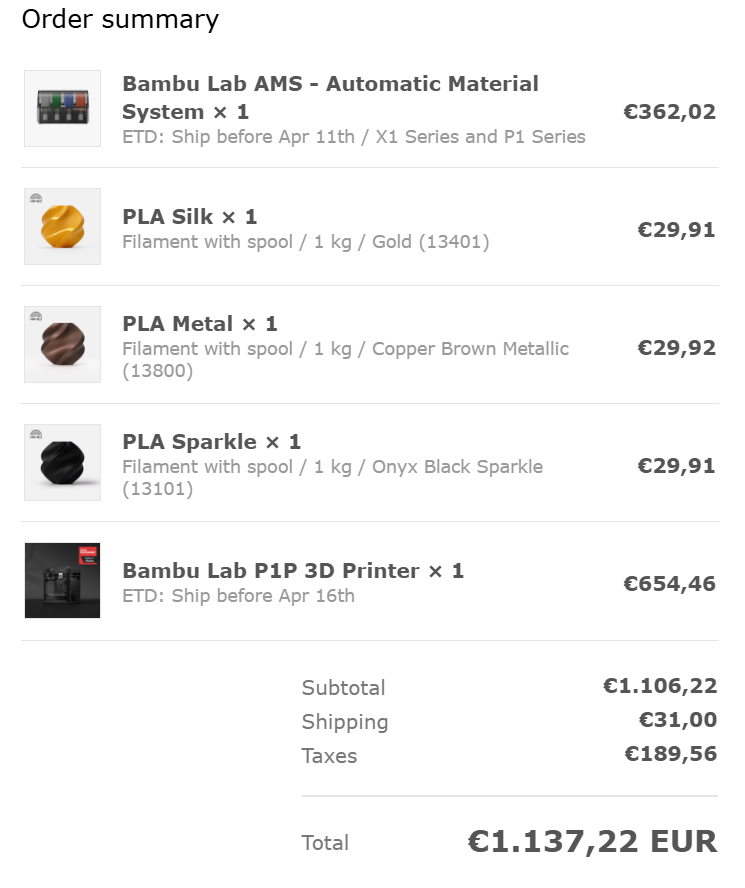The image size is (745, 888).
Task: Click the small badge icon on PLA Silk
Action: click(x=36, y=199)
